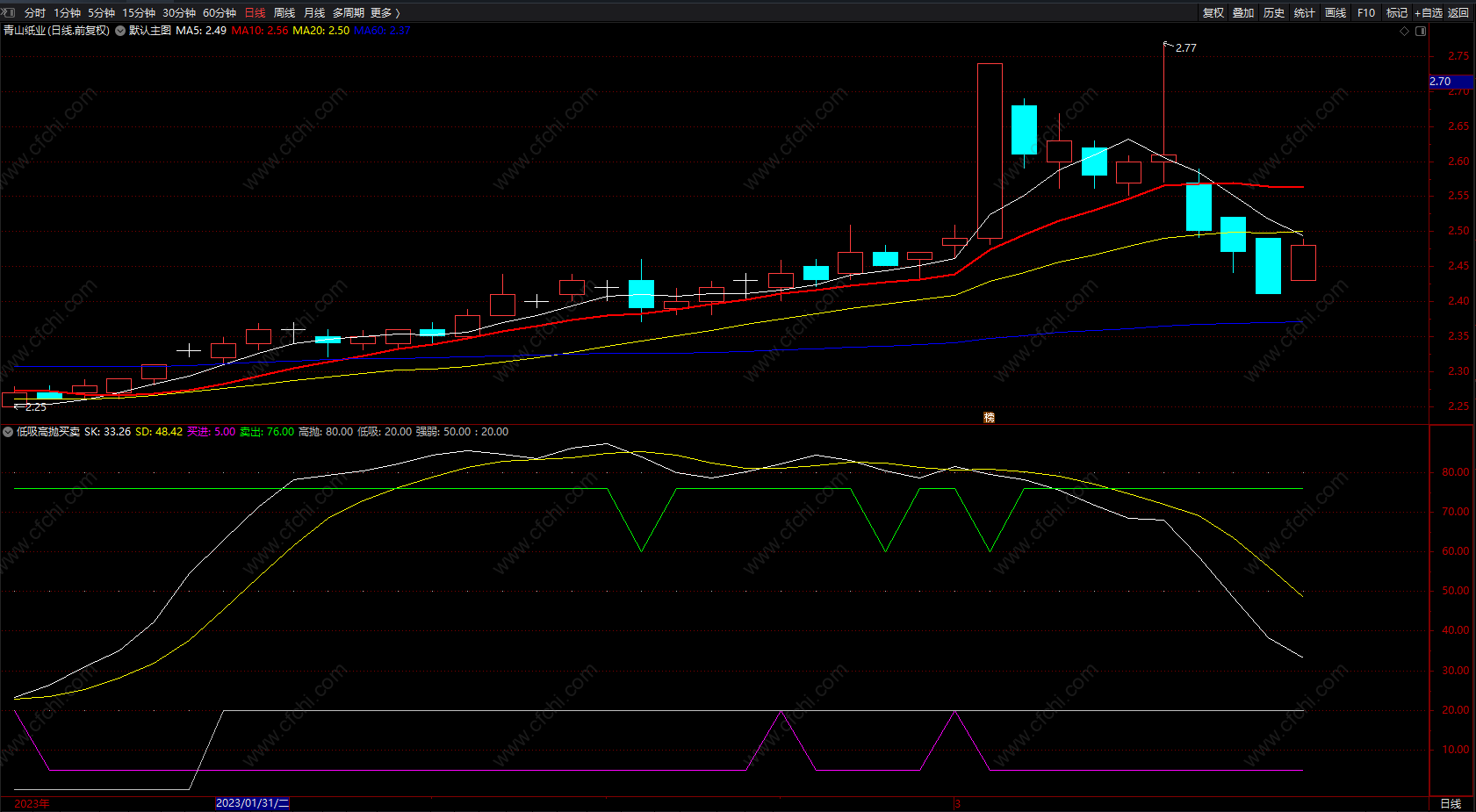Click the 2023/01/31 date marker on timeline

pos(252,803)
